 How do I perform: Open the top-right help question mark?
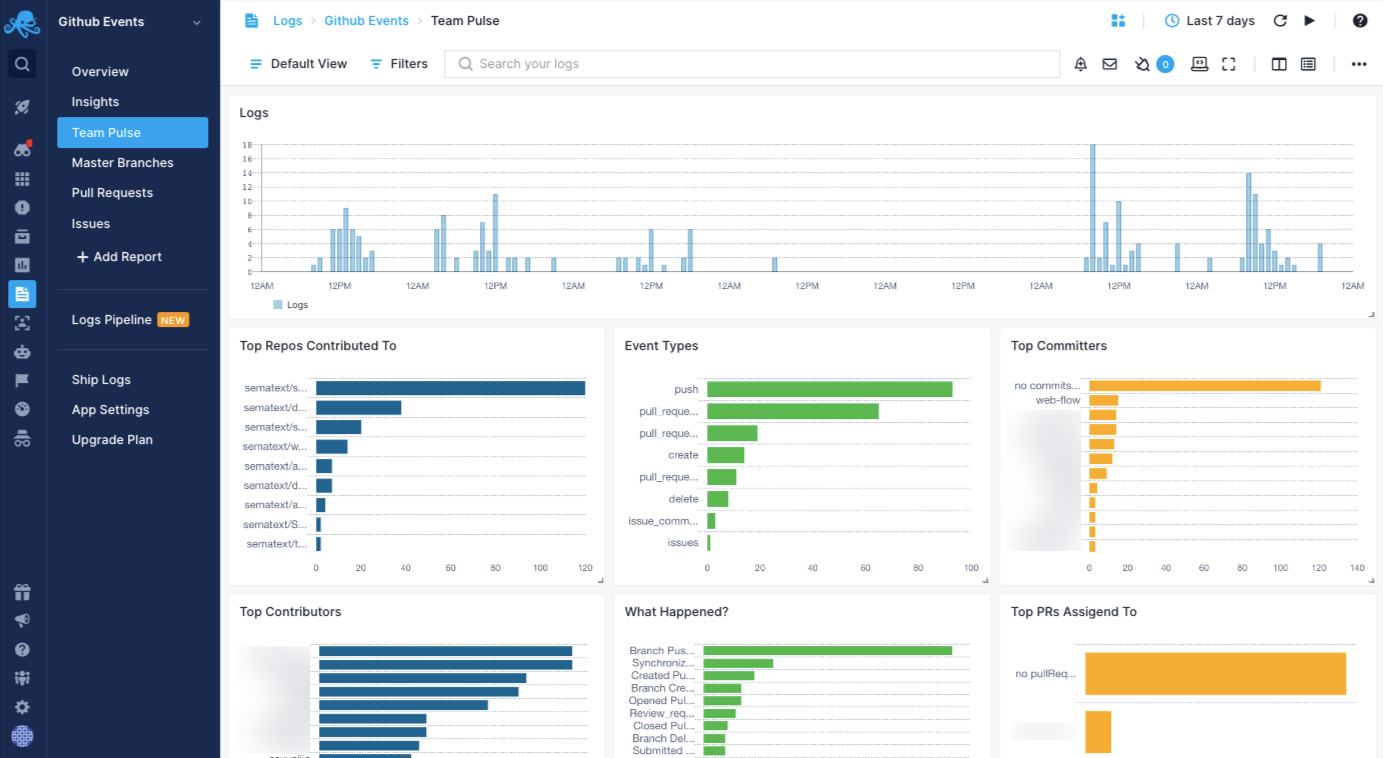[x=1360, y=21]
